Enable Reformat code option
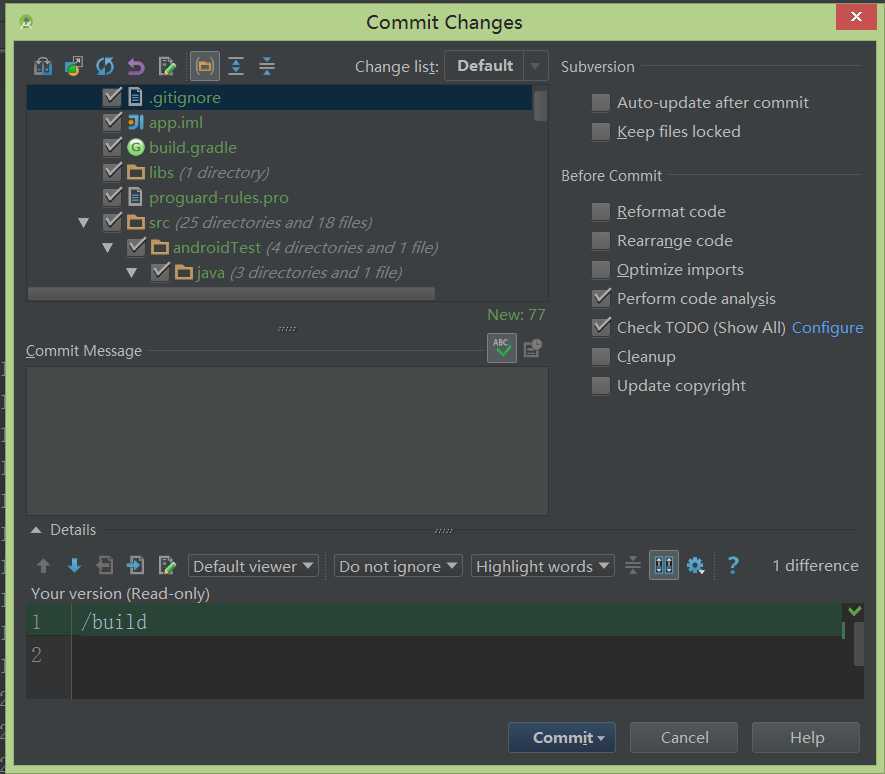The image size is (885, 774). [x=601, y=212]
